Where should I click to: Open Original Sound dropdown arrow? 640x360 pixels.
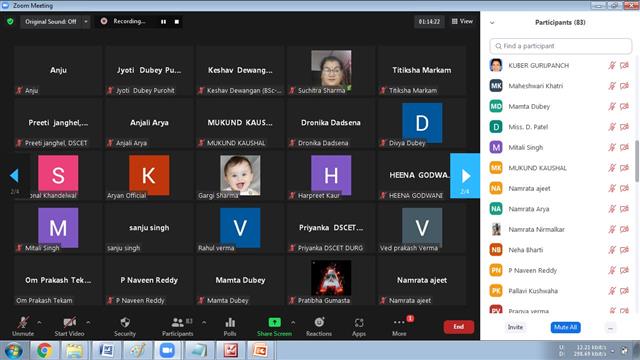[x=86, y=22]
